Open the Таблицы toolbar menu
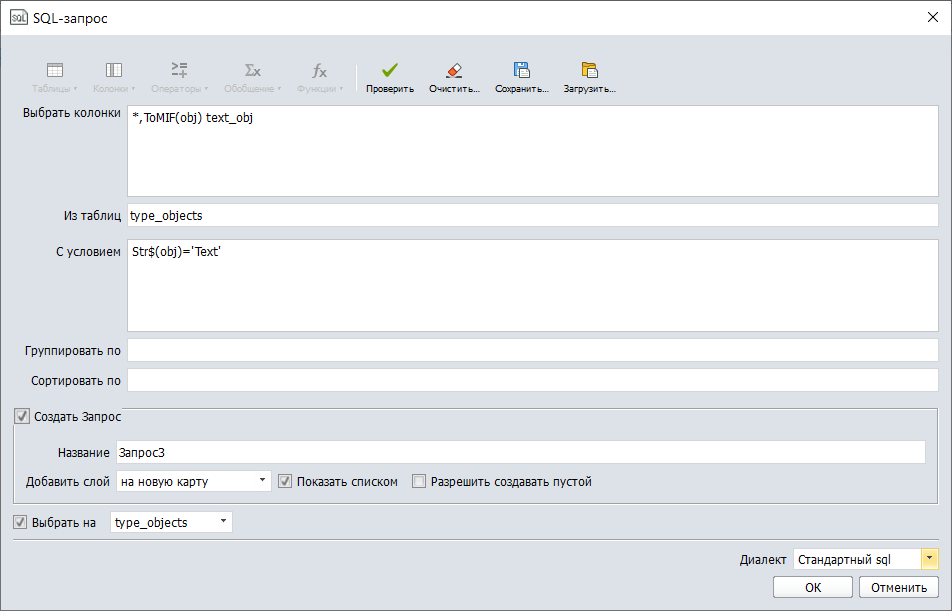 [55, 76]
